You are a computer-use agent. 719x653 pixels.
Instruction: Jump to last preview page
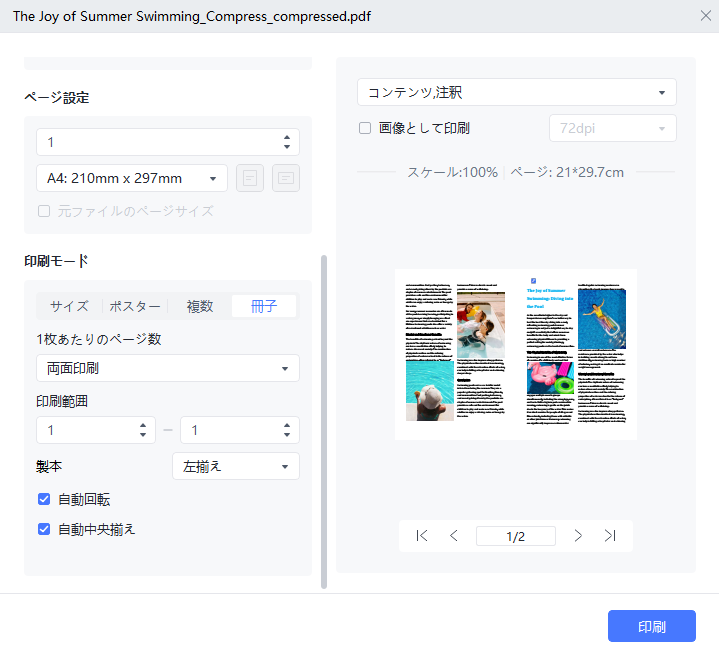coord(610,536)
